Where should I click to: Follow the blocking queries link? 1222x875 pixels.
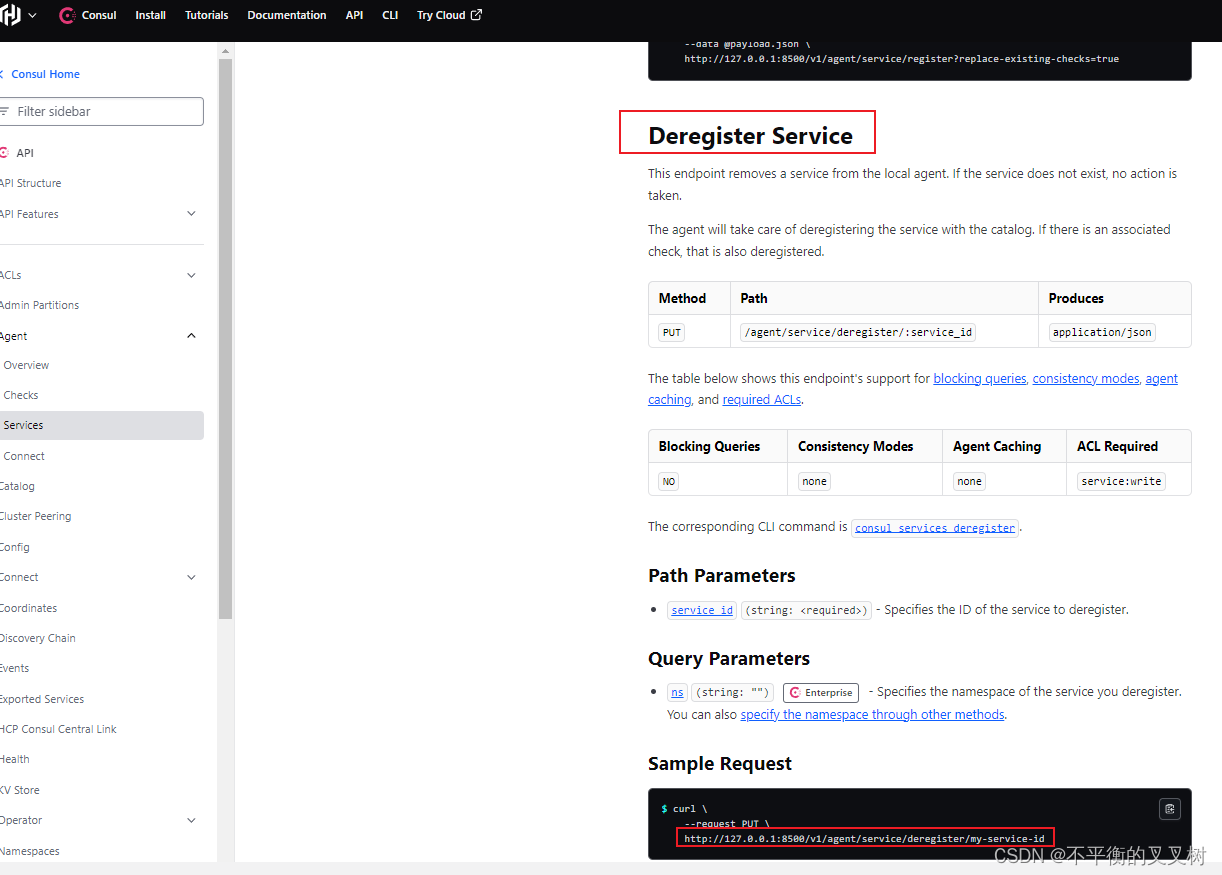click(980, 378)
